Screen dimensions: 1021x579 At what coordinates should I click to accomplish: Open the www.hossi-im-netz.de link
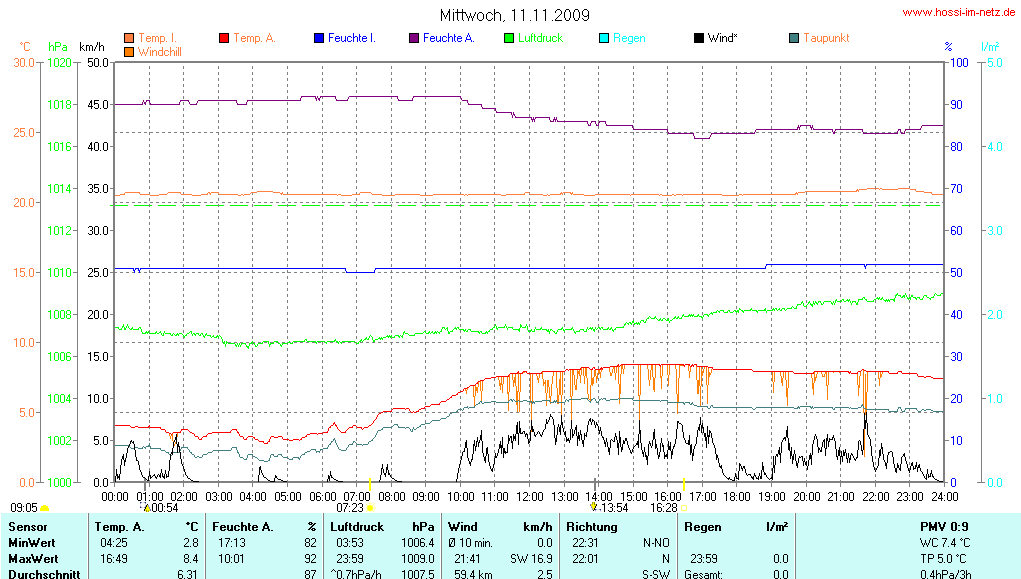click(959, 13)
